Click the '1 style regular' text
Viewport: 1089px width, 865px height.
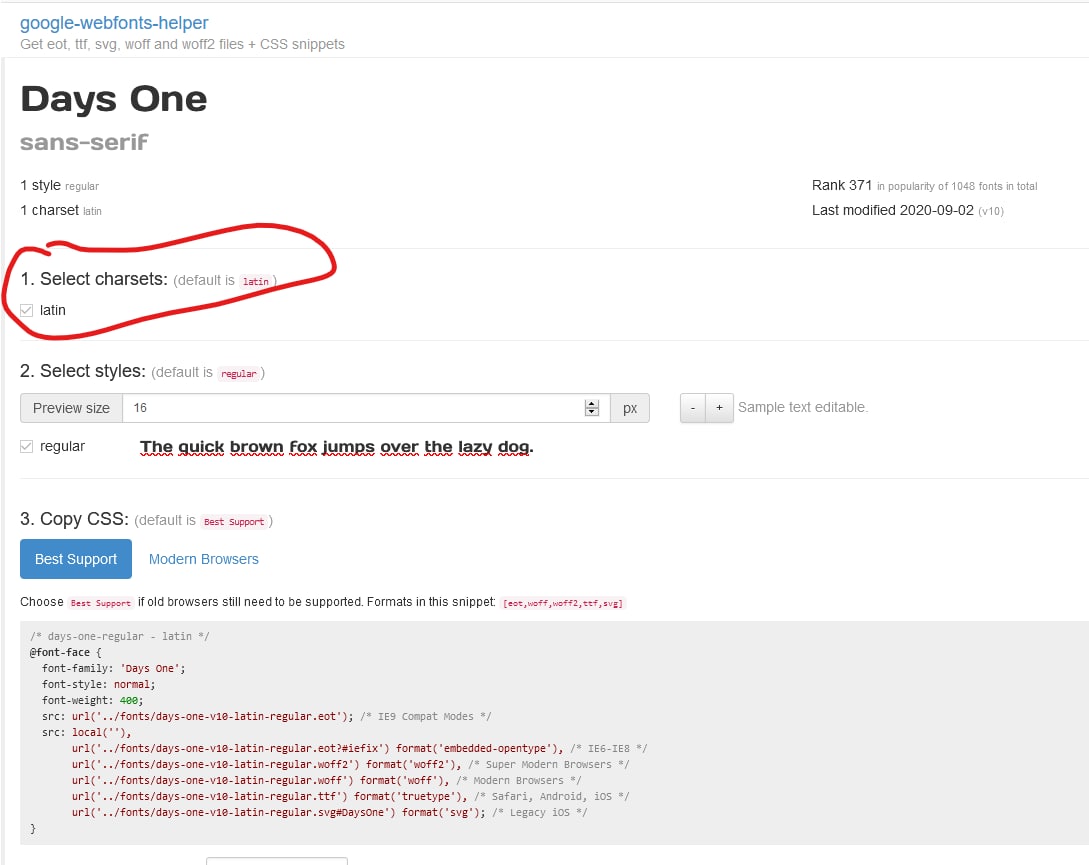pos(60,186)
